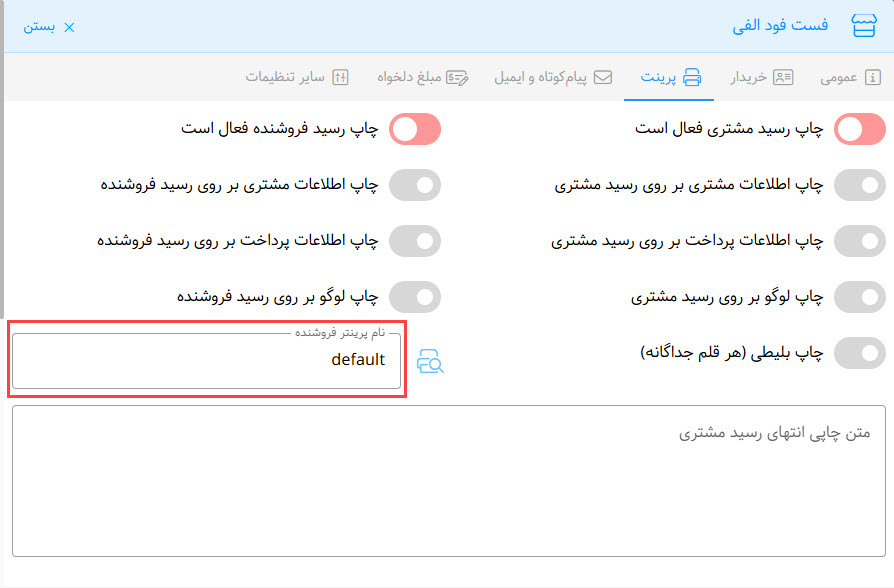Viewport: 894px width, 588px height.
Task: Click the customer receipt footer text area
Action: click(449, 480)
